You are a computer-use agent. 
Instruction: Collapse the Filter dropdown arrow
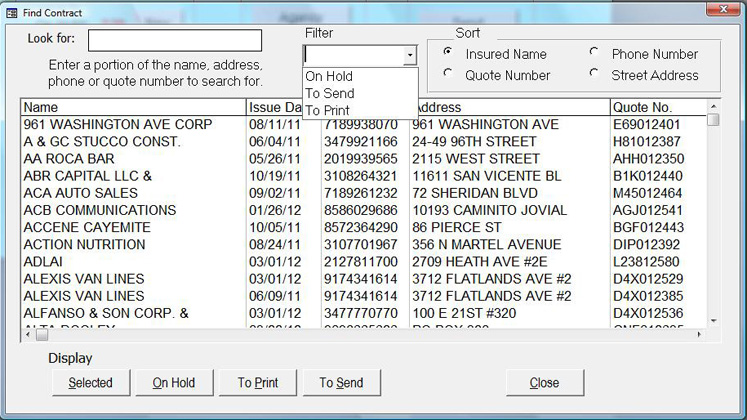(410, 56)
